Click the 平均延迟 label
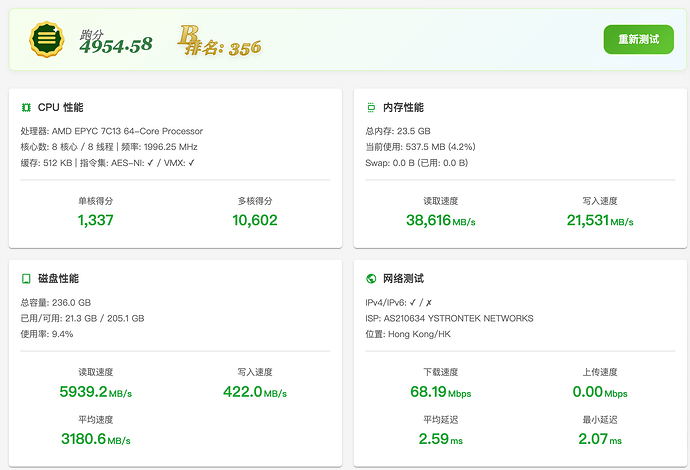The height and width of the screenshot is (470, 690). point(440,420)
